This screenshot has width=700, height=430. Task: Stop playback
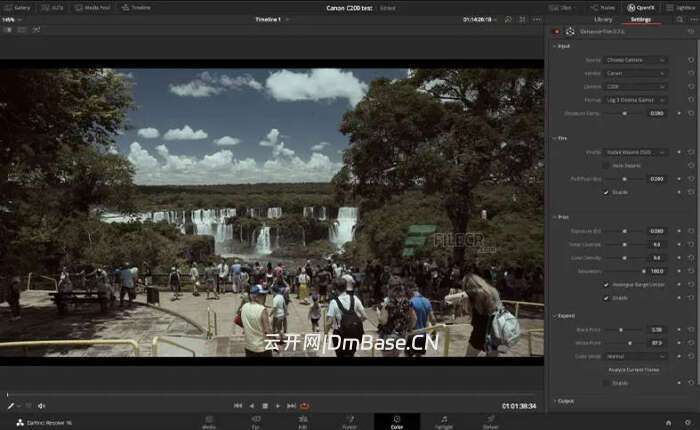point(265,406)
